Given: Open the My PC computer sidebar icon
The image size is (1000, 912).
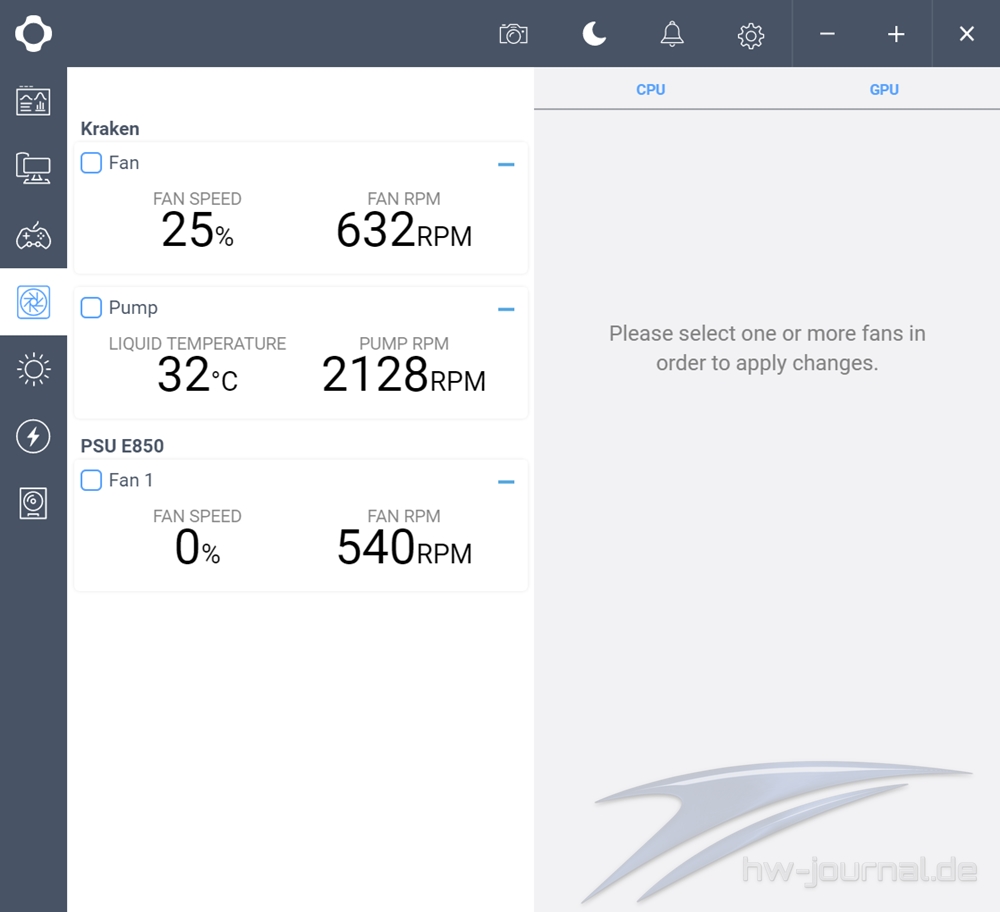Looking at the screenshot, I should point(33,168).
